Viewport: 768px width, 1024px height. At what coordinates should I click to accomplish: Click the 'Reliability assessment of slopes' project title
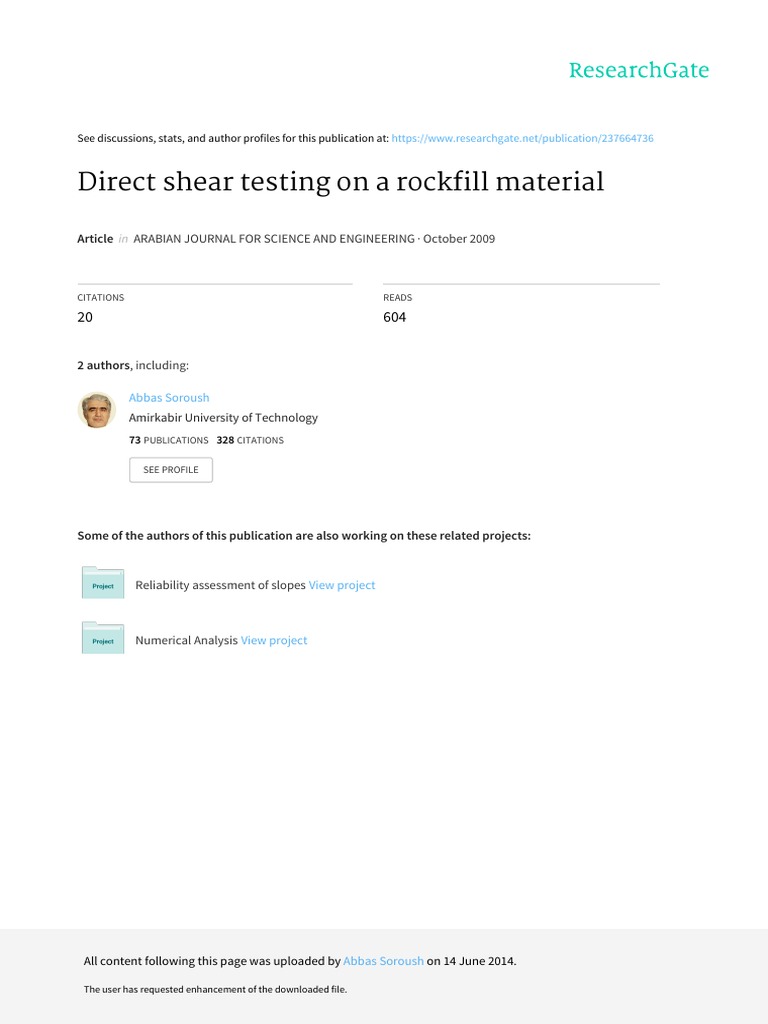click(x=220, y=585)
